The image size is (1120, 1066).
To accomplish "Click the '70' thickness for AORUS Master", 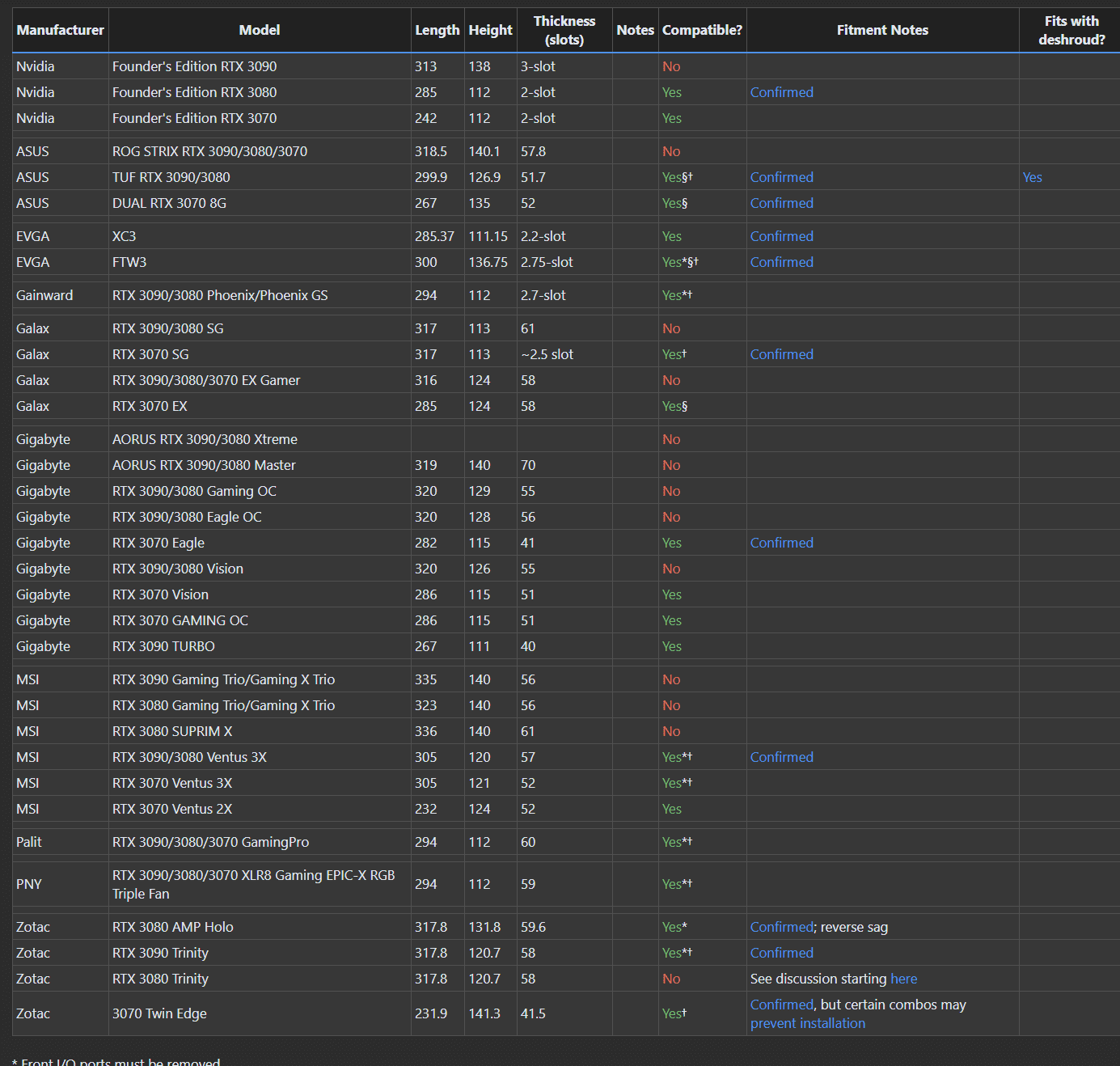I will pos(528,465).
